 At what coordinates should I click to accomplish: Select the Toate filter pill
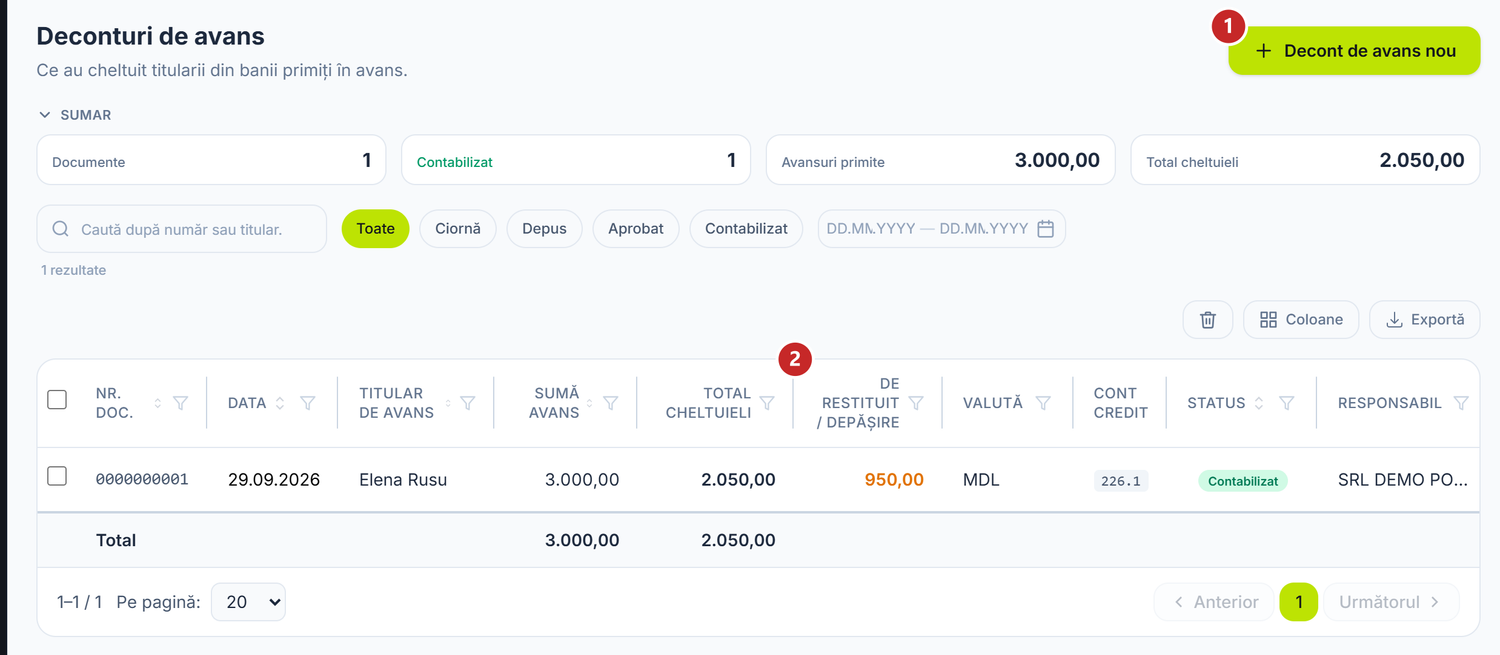pyautogui.click(x=375, y=229)
